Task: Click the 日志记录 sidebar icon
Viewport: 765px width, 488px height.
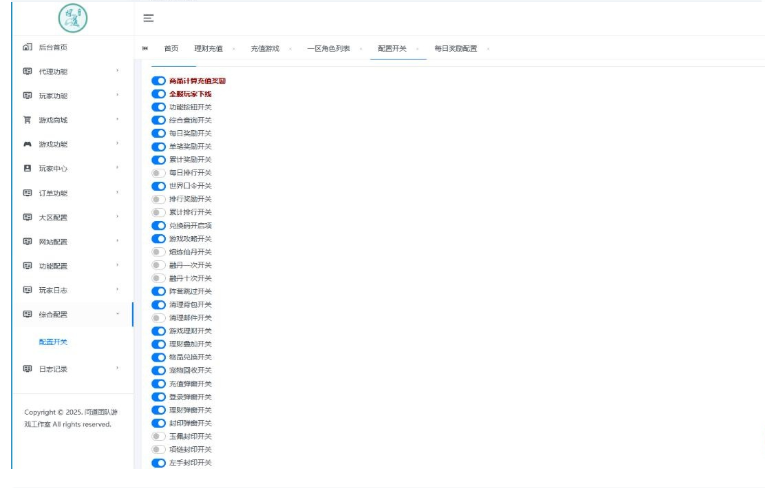Action: (x=27, y=369)
